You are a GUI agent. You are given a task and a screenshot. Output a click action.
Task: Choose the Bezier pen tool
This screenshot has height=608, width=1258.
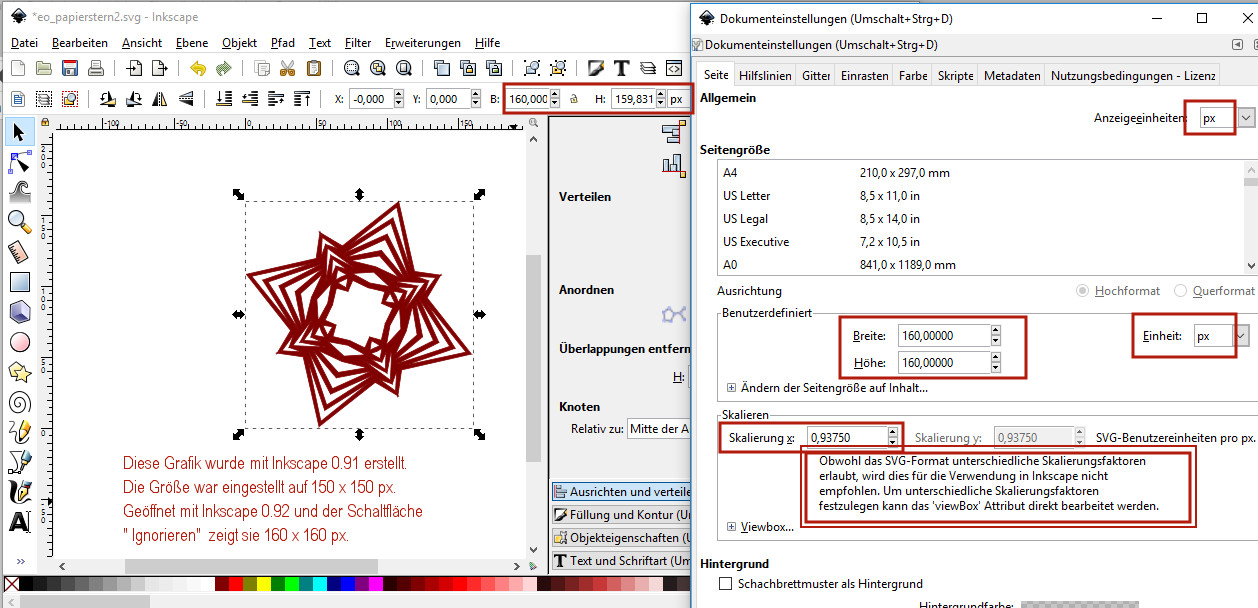[19, 462]
